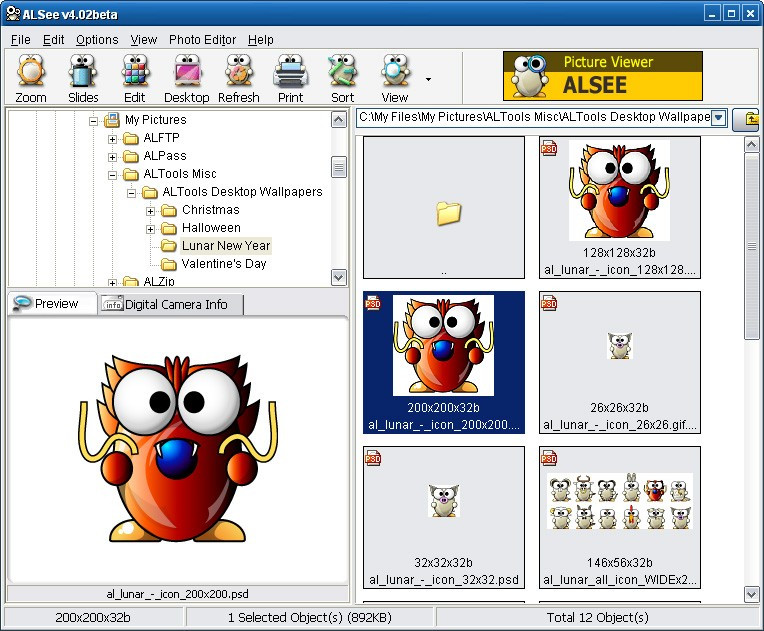Expand the Halloween folder node
This screenshot has width=764, height=631.
click(151, 229)
